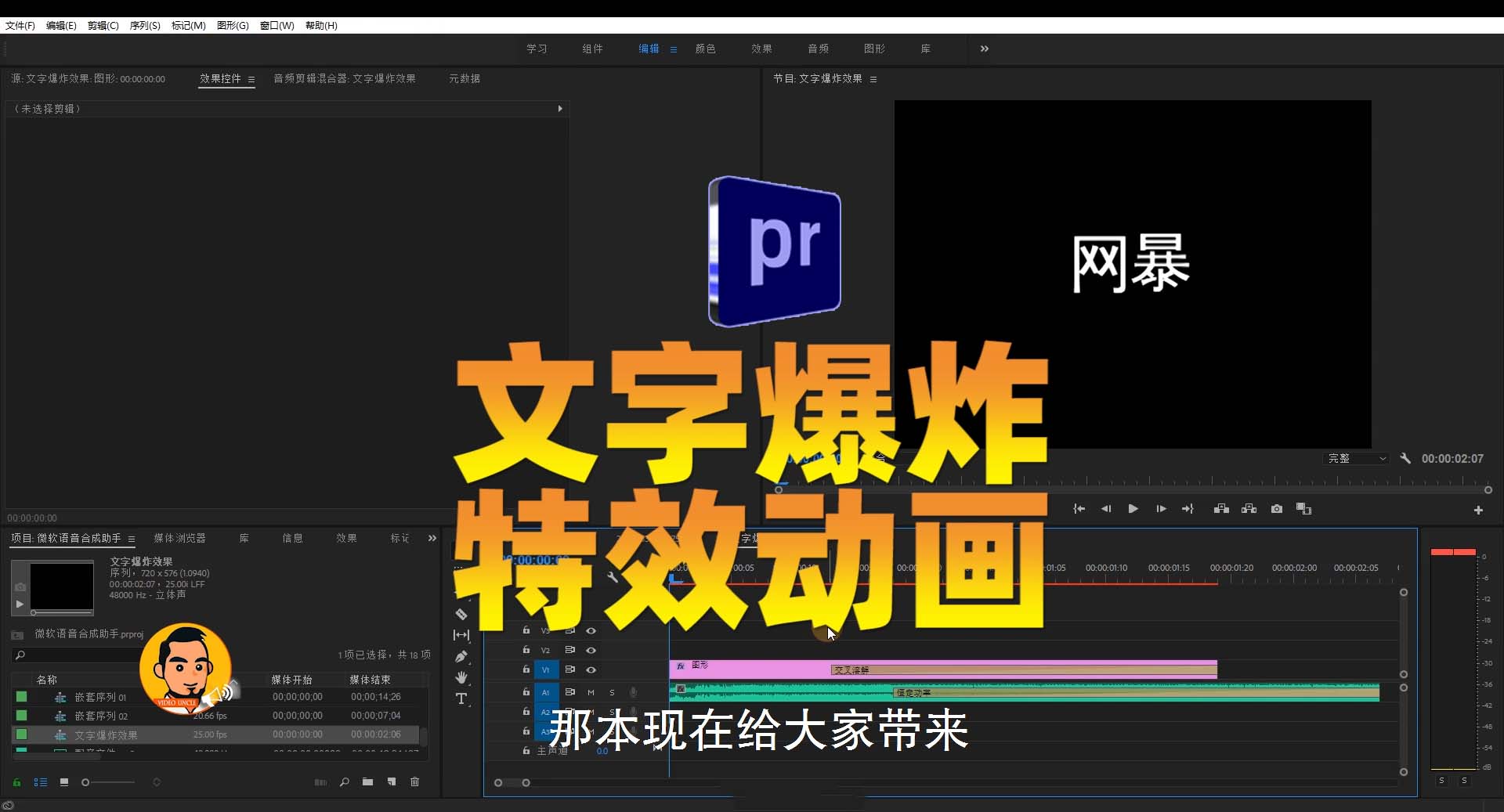The image size is (1504, 812).
Task: Switch the project panel to icon view
Action: tap(64, 782)
